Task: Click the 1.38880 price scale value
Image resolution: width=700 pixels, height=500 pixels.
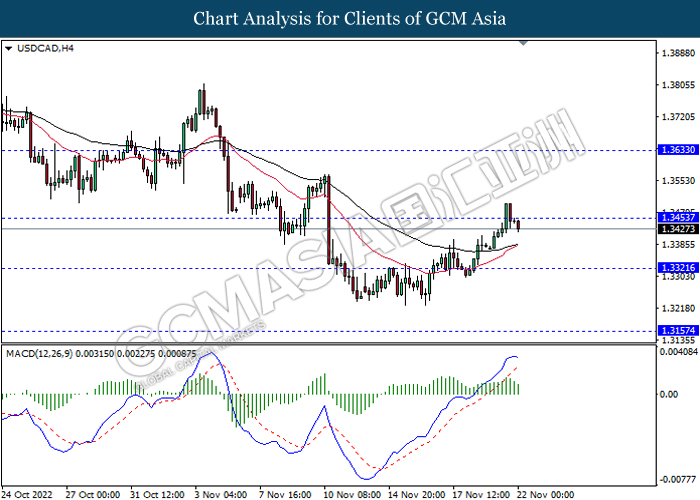Action: (678, 53)
